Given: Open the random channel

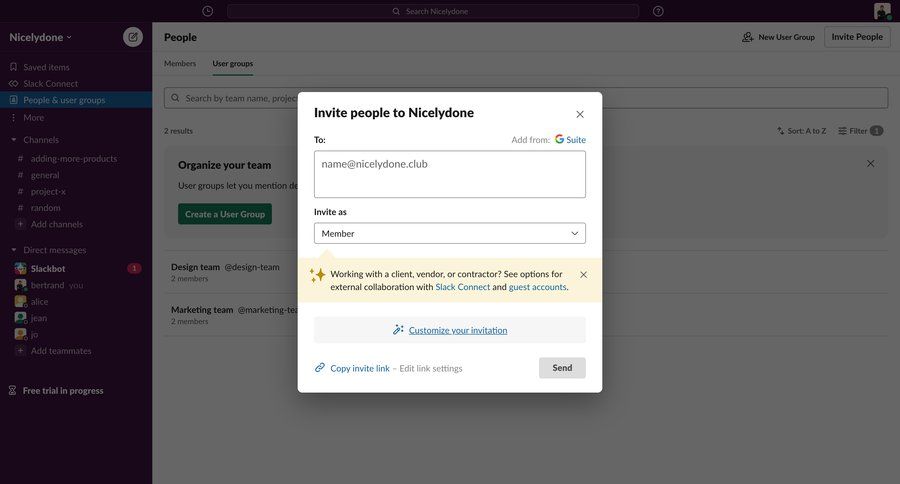Looking at the screenshot, I should point(45,208).
